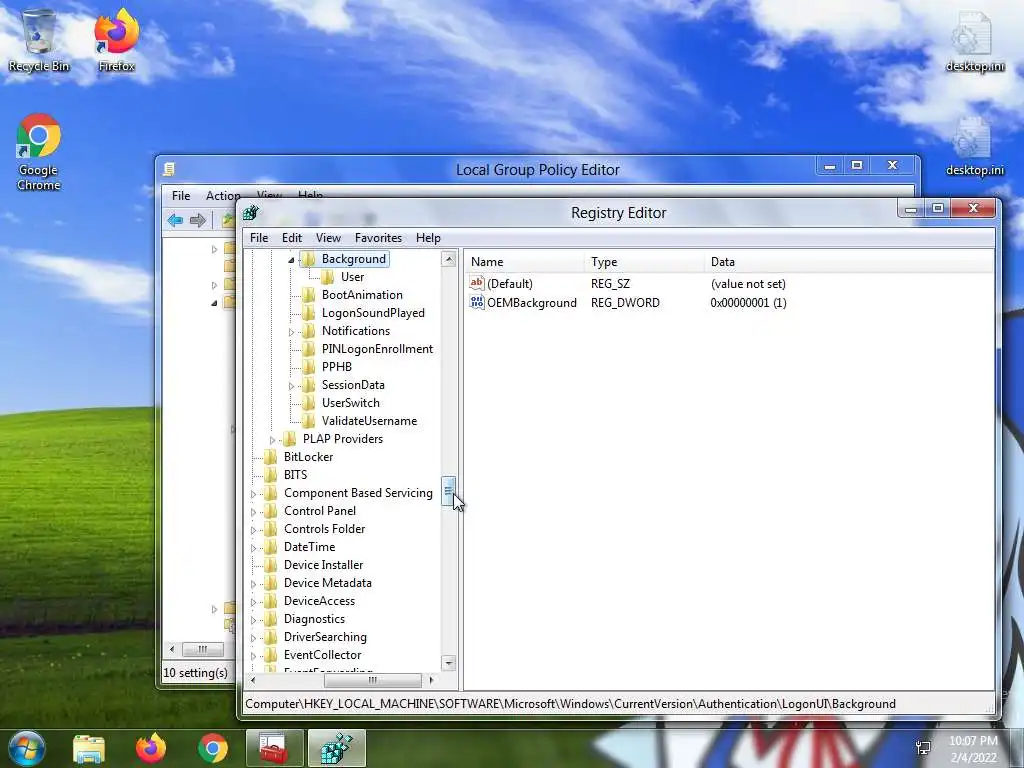
Task: Click the User subkey folder icon
Action: [327, 277]
